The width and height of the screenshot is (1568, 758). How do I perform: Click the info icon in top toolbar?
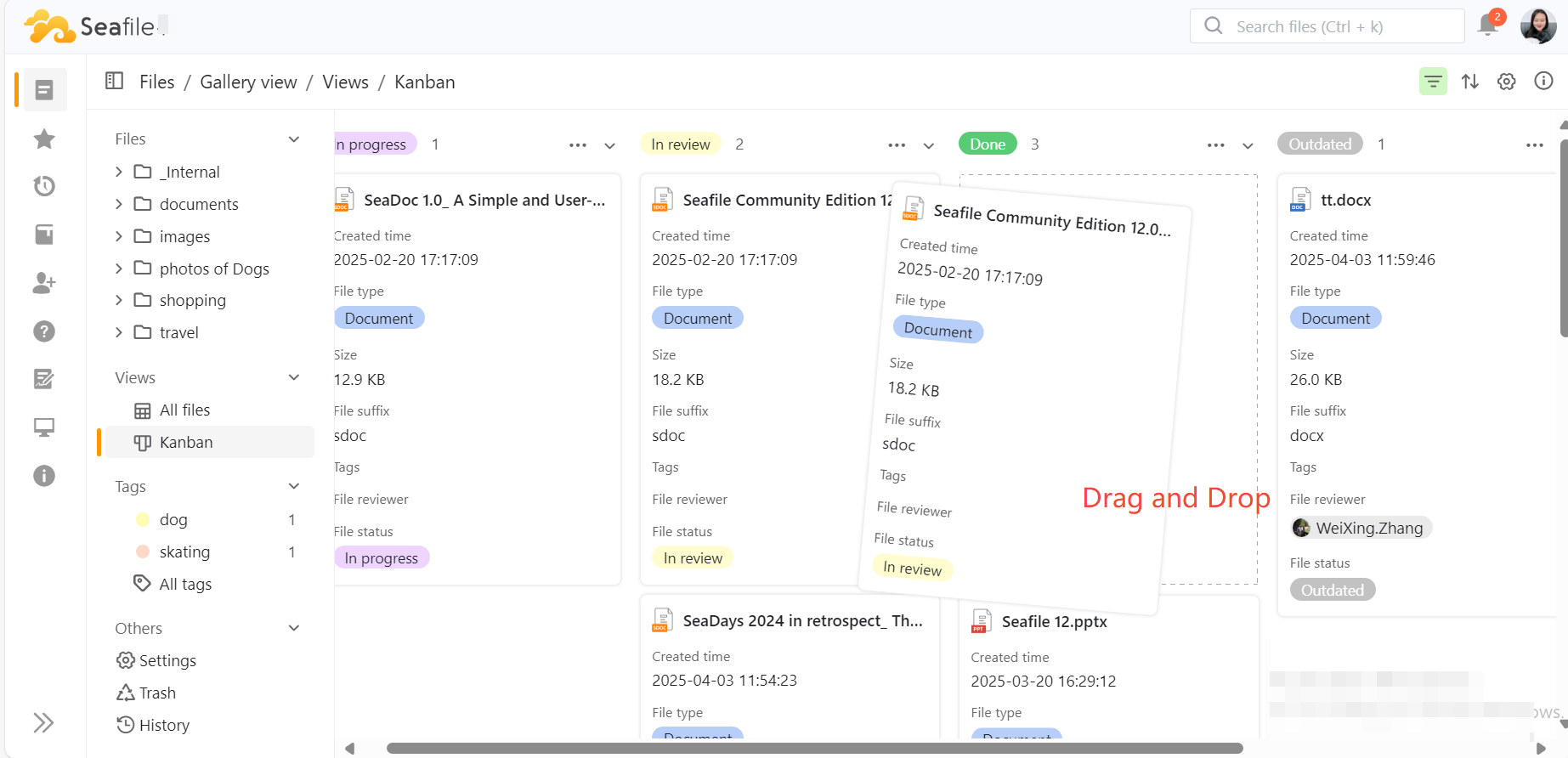[1543, 81]
